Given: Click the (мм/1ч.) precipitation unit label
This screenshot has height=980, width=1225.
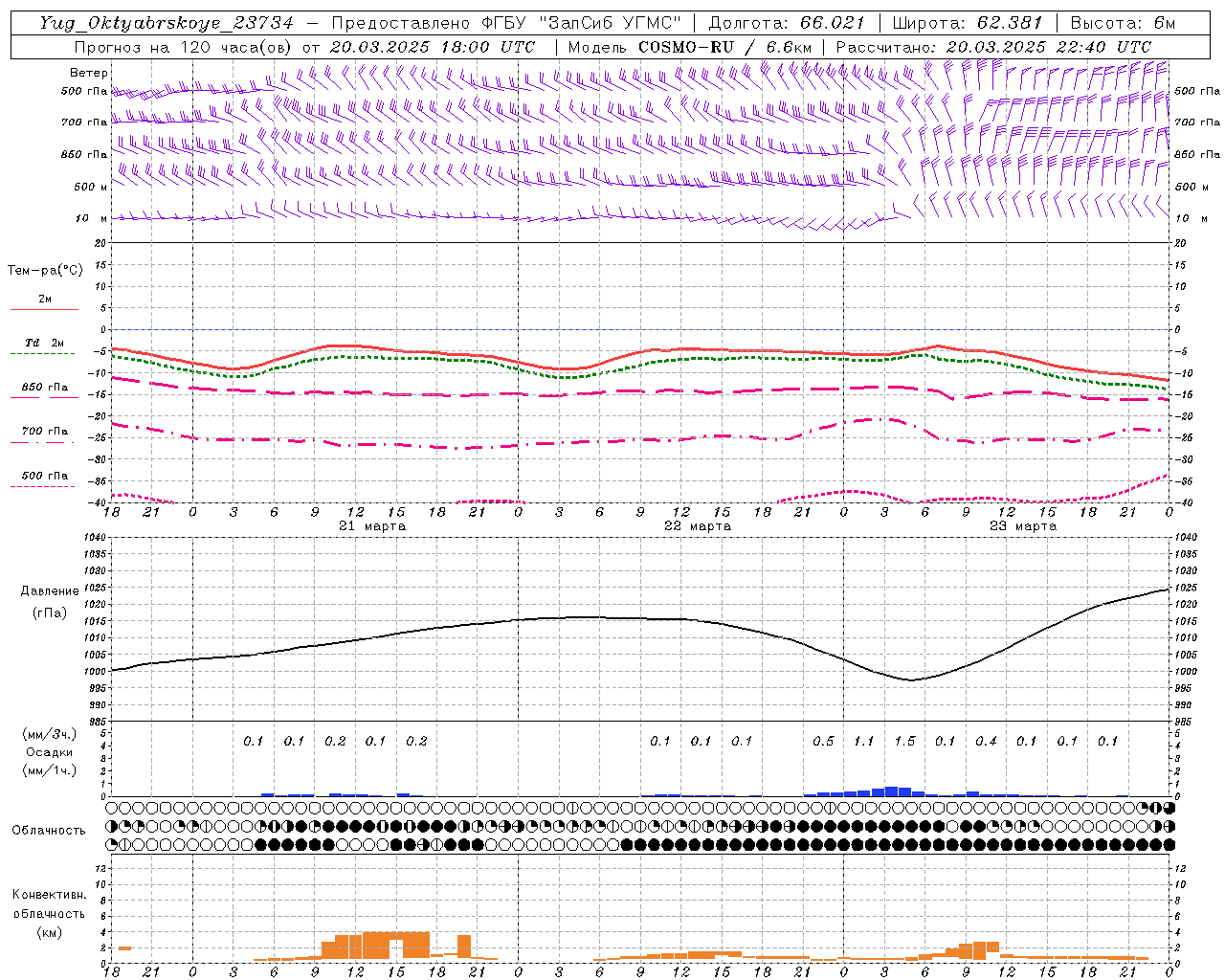Looking at the screenshot, I should coord(50,770).
